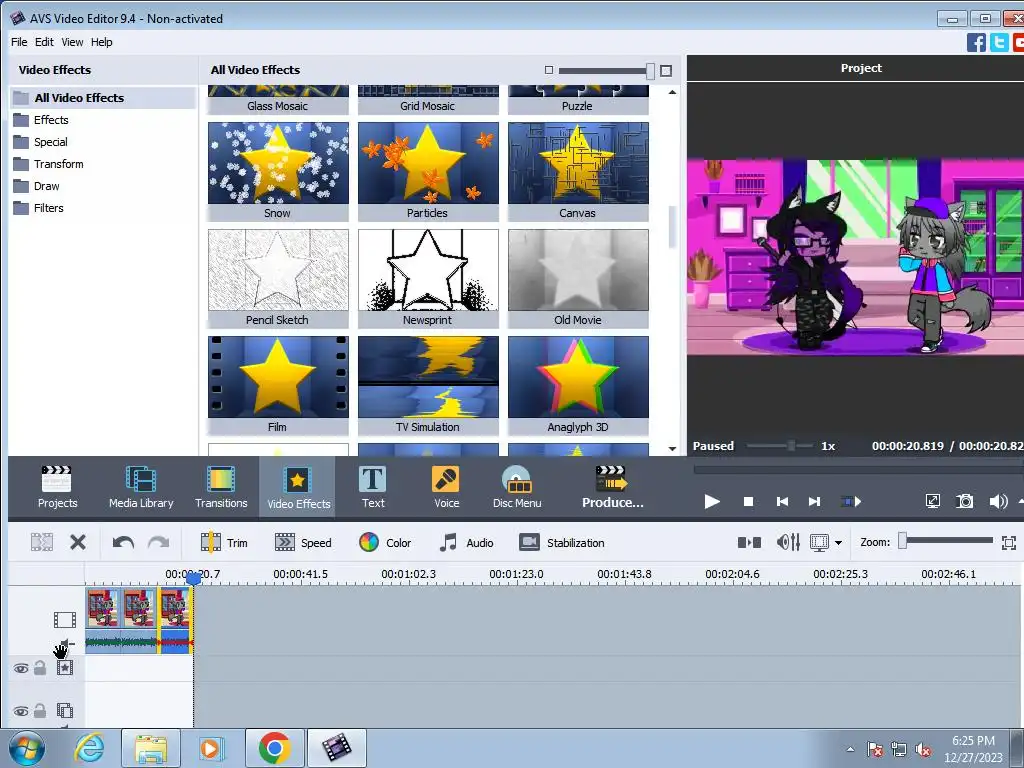Click the Speed button

click(x=303, y=543)
